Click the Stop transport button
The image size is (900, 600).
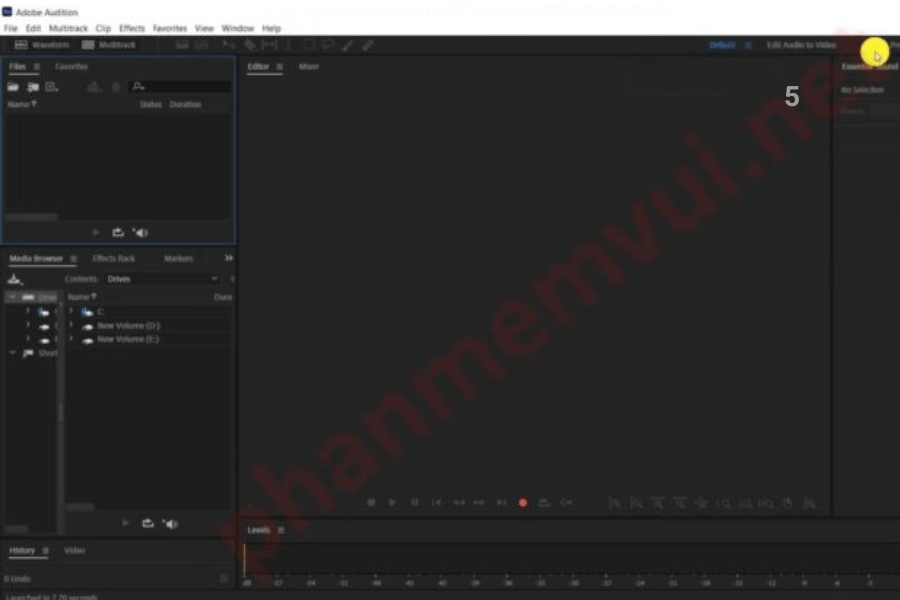(371, 503)
